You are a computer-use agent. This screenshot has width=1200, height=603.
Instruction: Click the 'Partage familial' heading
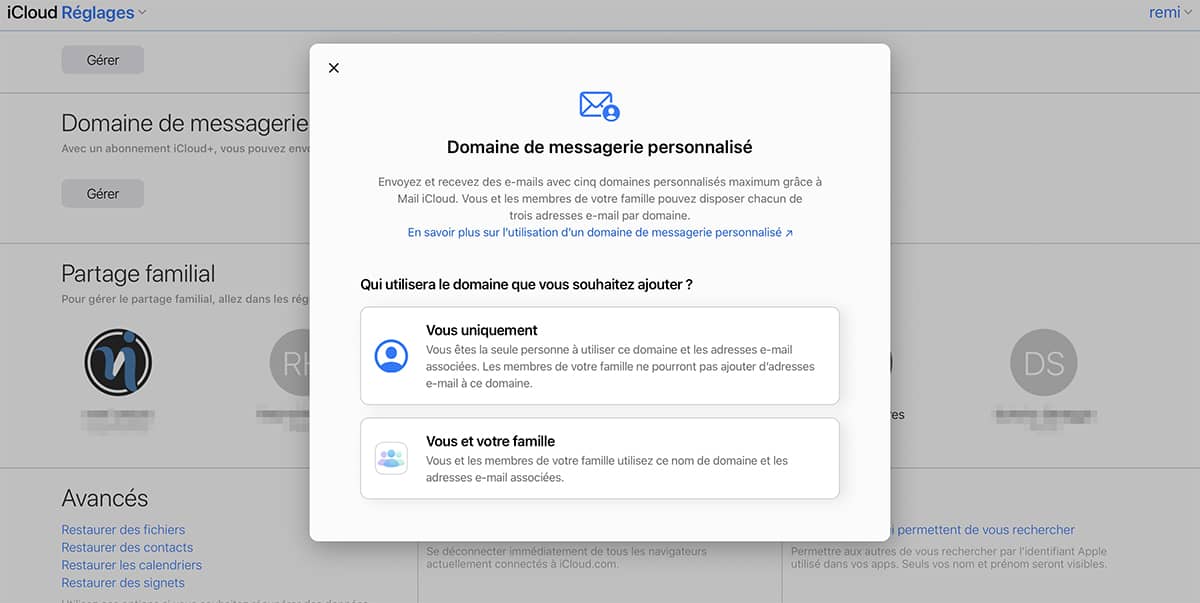point(138,274)
